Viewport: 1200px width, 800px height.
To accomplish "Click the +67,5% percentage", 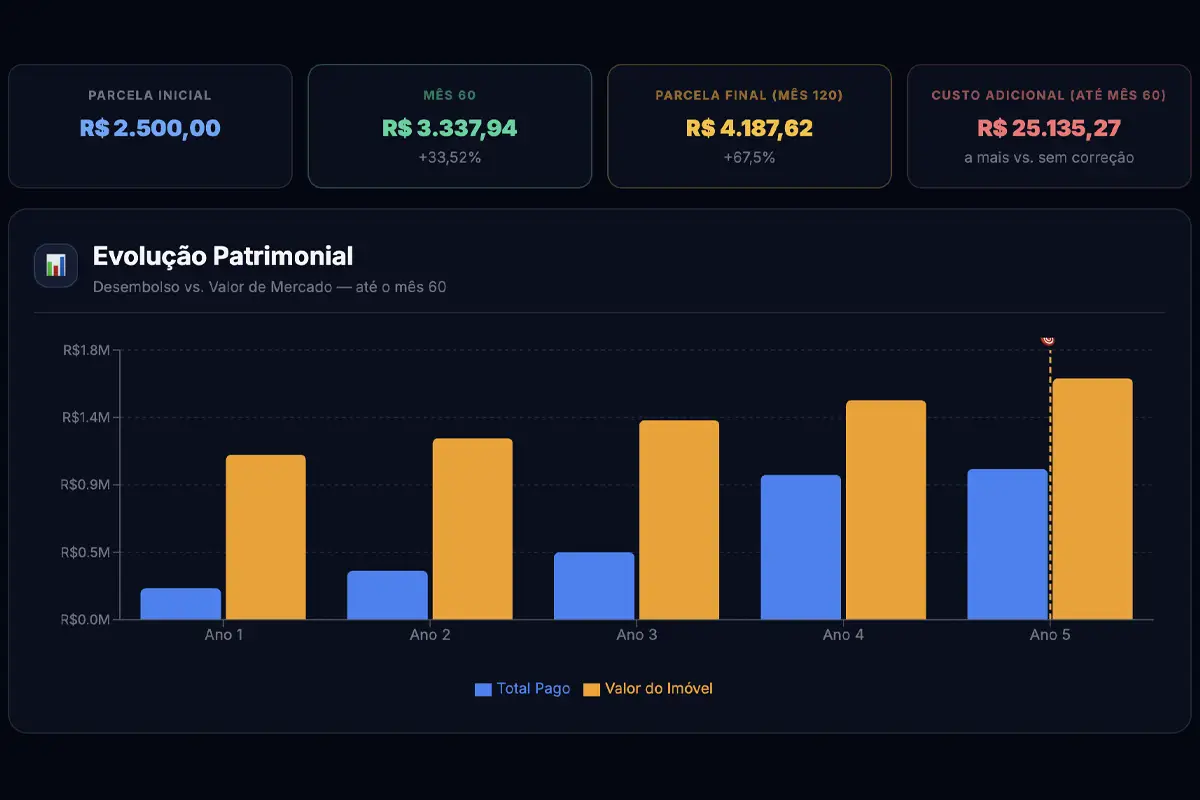I will click(x=750, y=157).
